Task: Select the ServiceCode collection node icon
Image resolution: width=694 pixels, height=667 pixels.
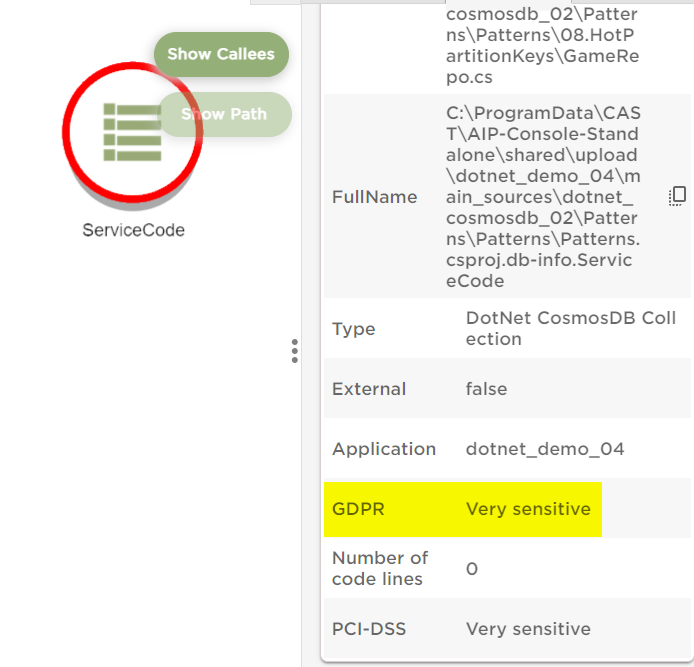Action: [132, 132]
